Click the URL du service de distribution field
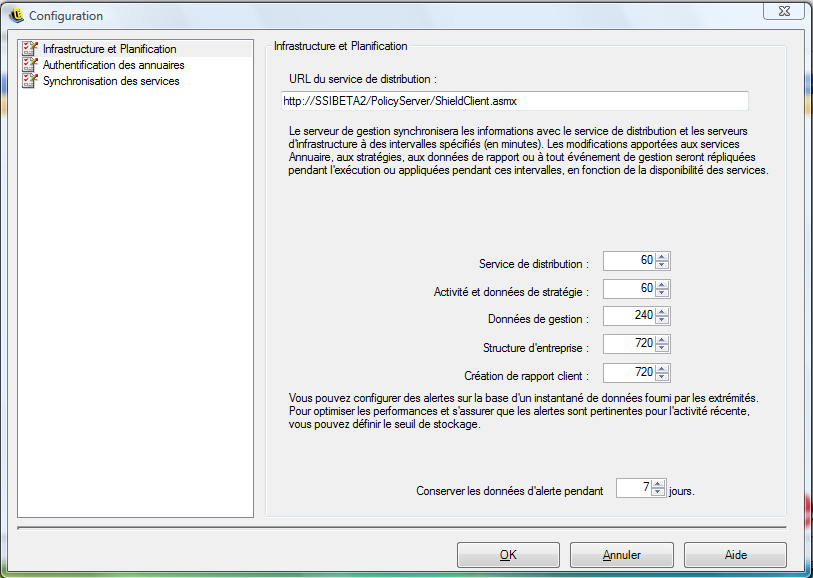This screenshot has height=578, width=813. click(515, 101)
